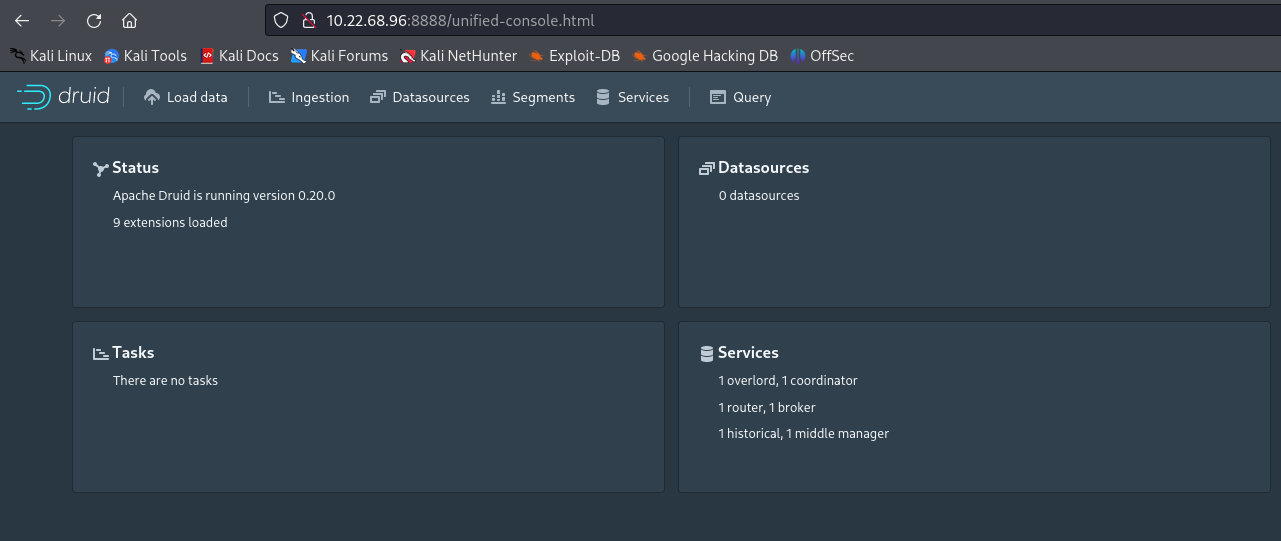Click '1 historical, 1 middle manager' line
Image resolution: width=1281 pixels, height=541 pixels.
tap(803, 434)
